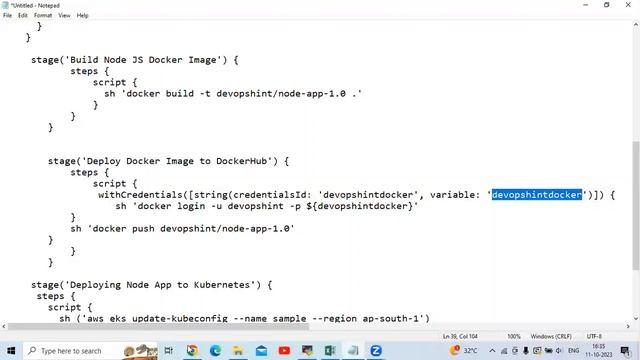Image resolution: width=640 pixels, height=360 pixels.
Task: Open the Help menu
Action: coord(82,16)
